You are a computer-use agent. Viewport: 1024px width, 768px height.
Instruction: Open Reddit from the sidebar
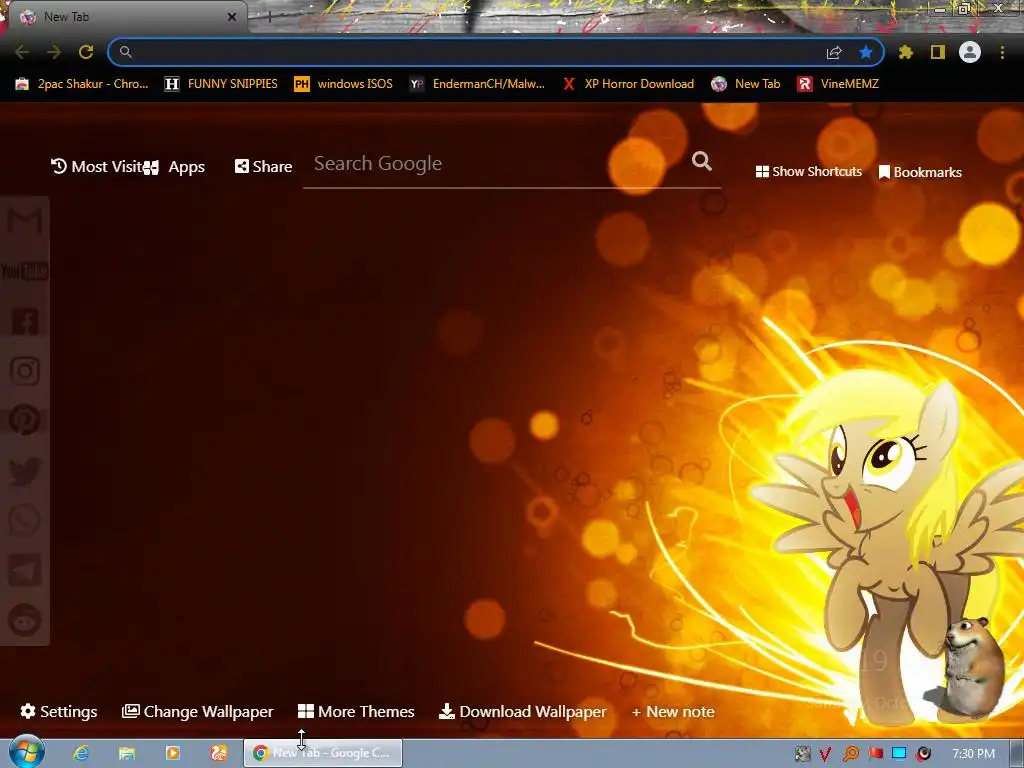point(25,620)
